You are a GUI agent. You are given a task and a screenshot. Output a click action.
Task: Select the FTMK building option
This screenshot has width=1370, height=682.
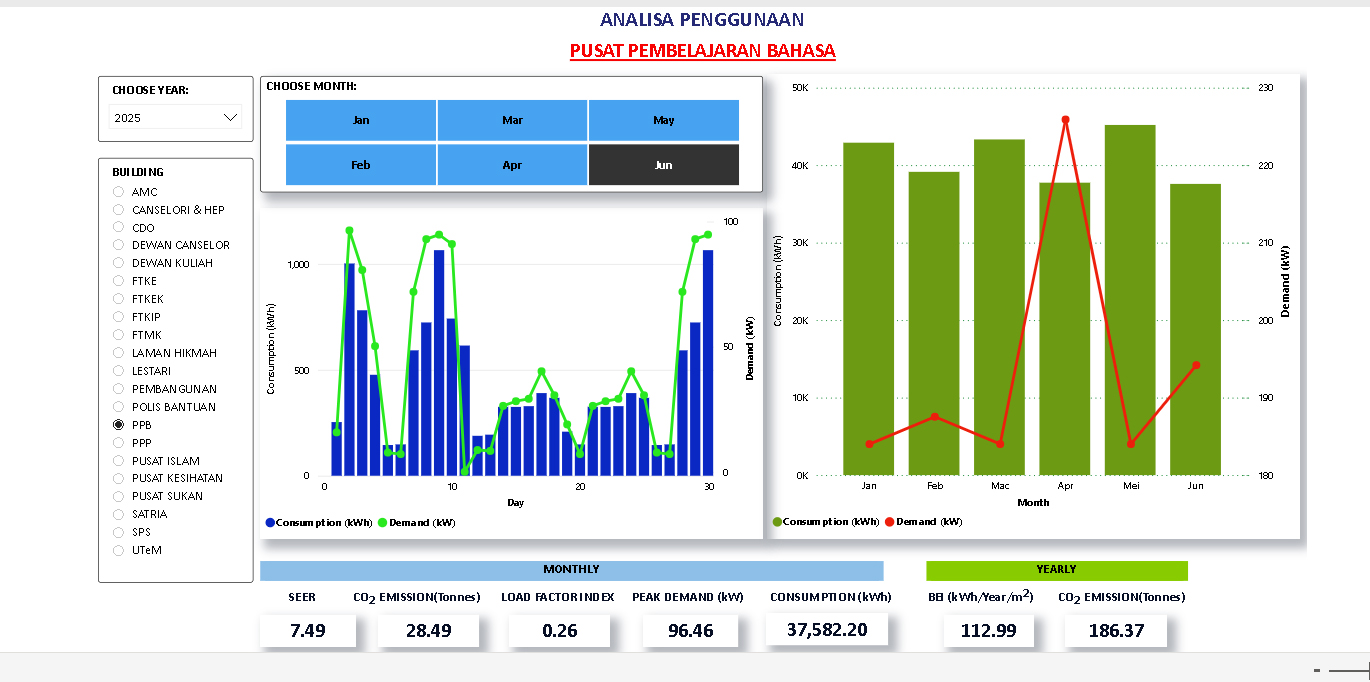(119, 335)
